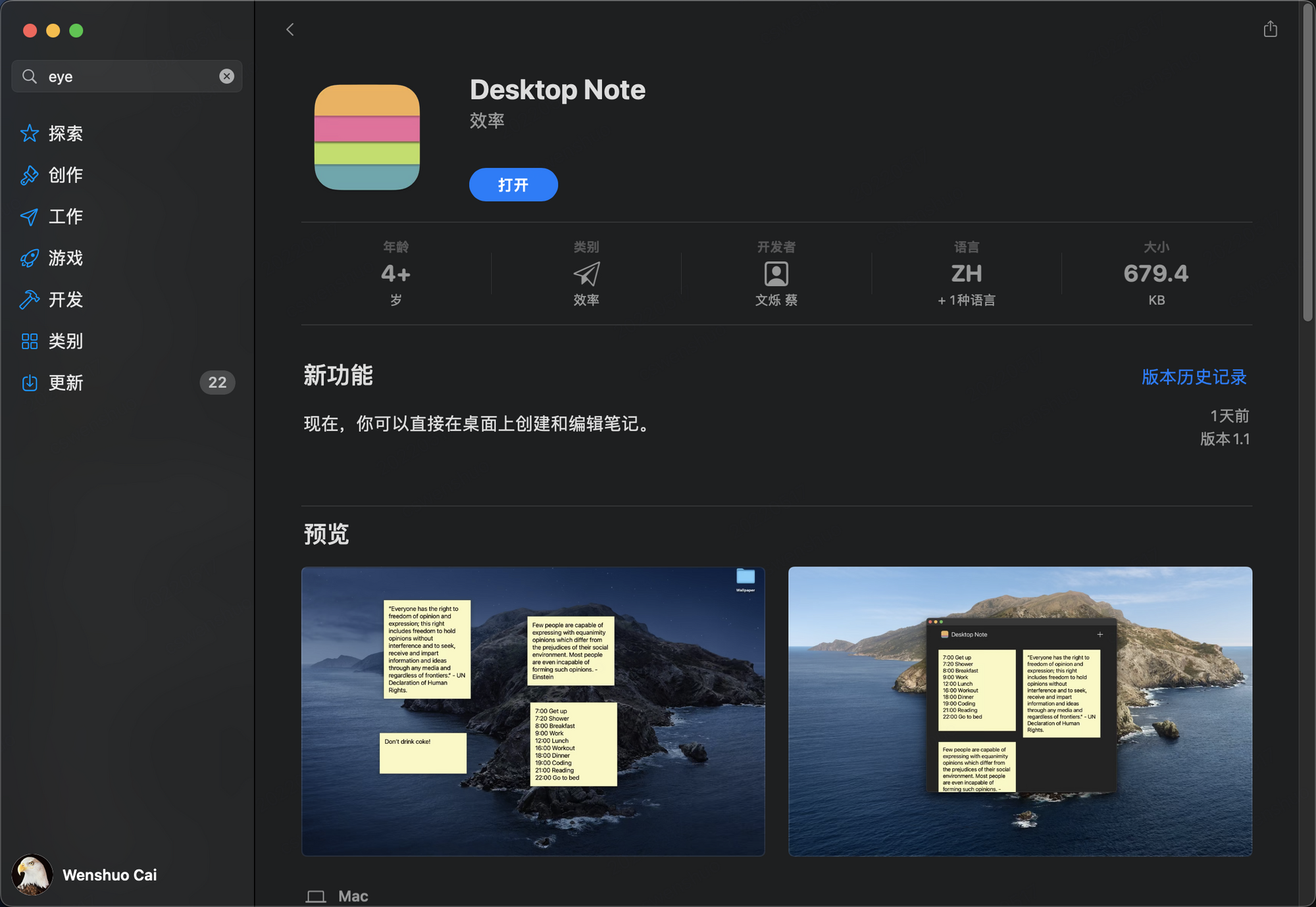
Task: Open the share icon menu
Action: pos(1270,29)
